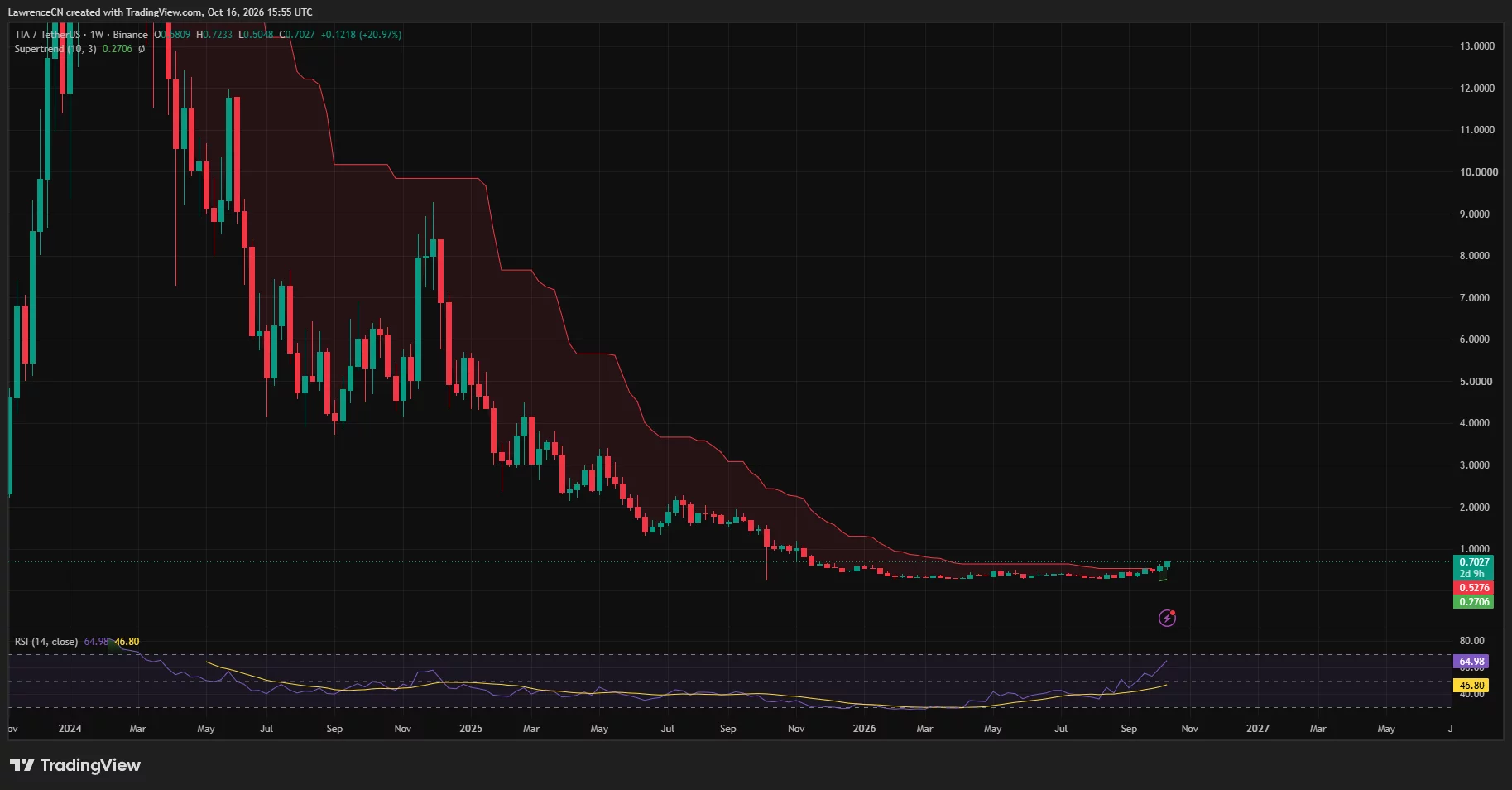
Task: Click the RSI (14, close) indicator label
Action: coord(46,642)
